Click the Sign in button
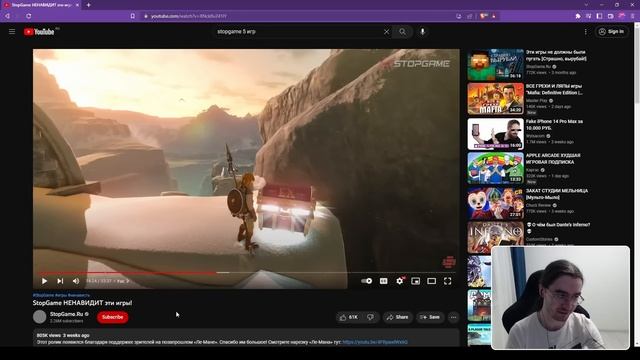This screenshot has height=360, width=640. 611,31
